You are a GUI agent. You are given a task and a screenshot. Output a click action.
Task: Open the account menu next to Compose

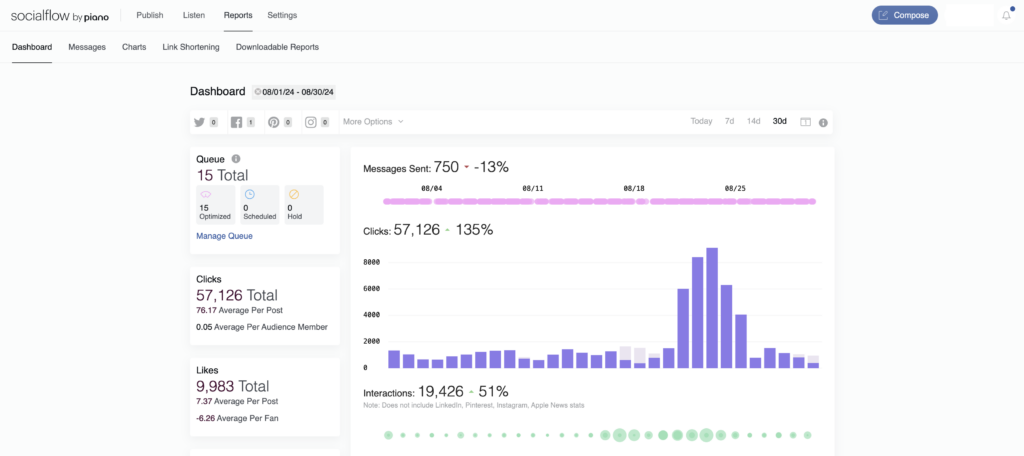(x=969, y=16)
